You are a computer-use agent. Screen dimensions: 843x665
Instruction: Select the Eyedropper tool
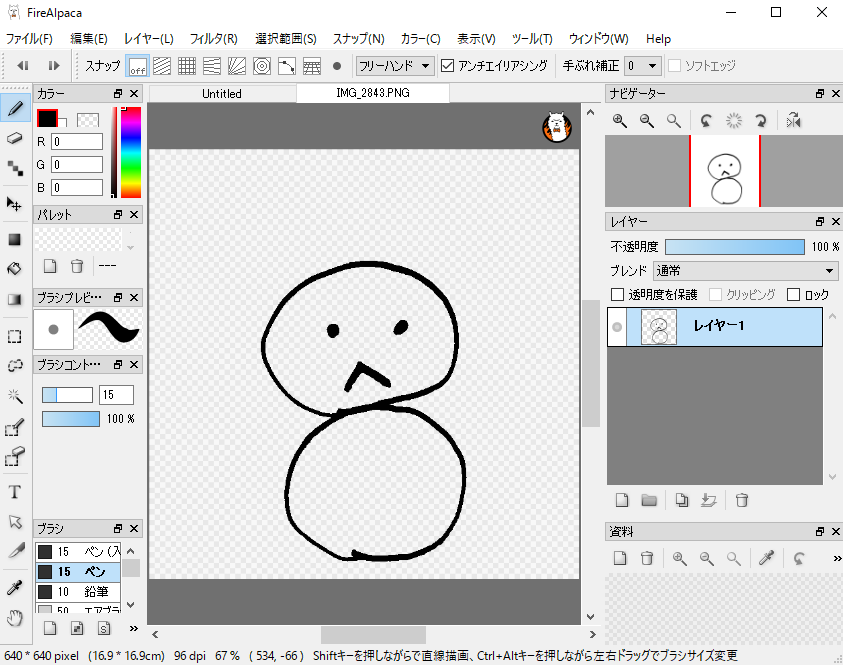coord(14,585)
